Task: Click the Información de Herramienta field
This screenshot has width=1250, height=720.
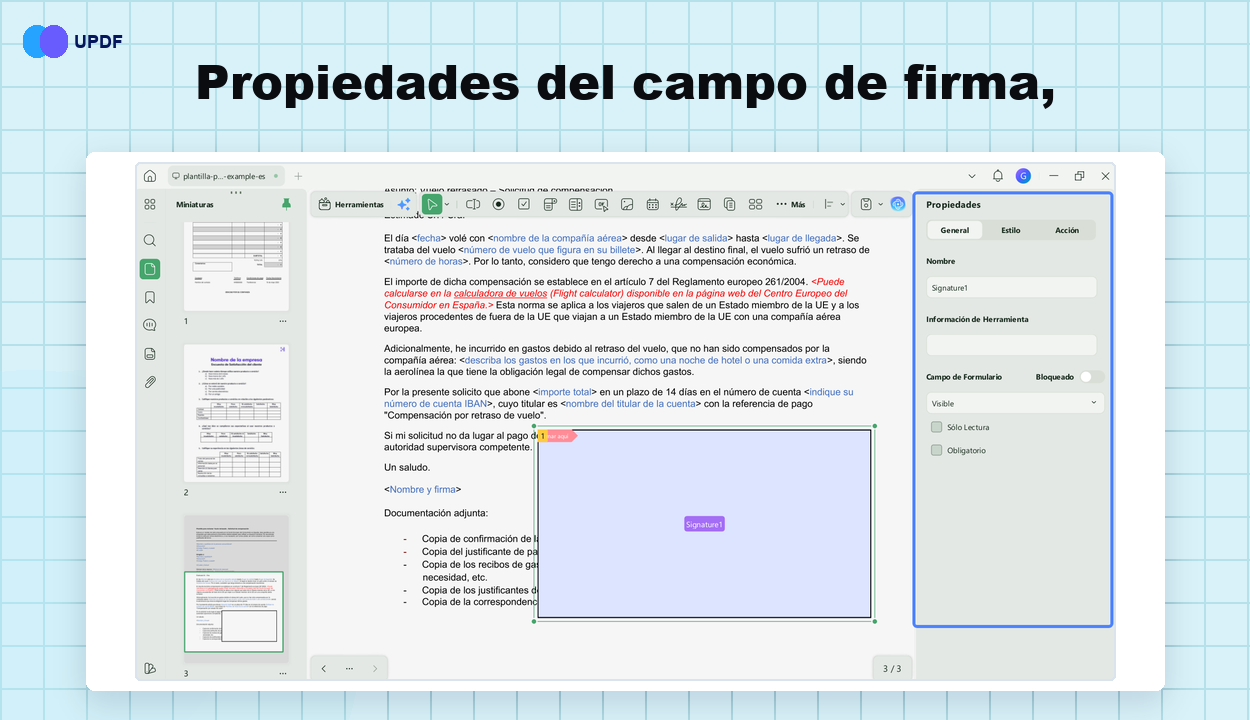Action: coord(1011,345)
